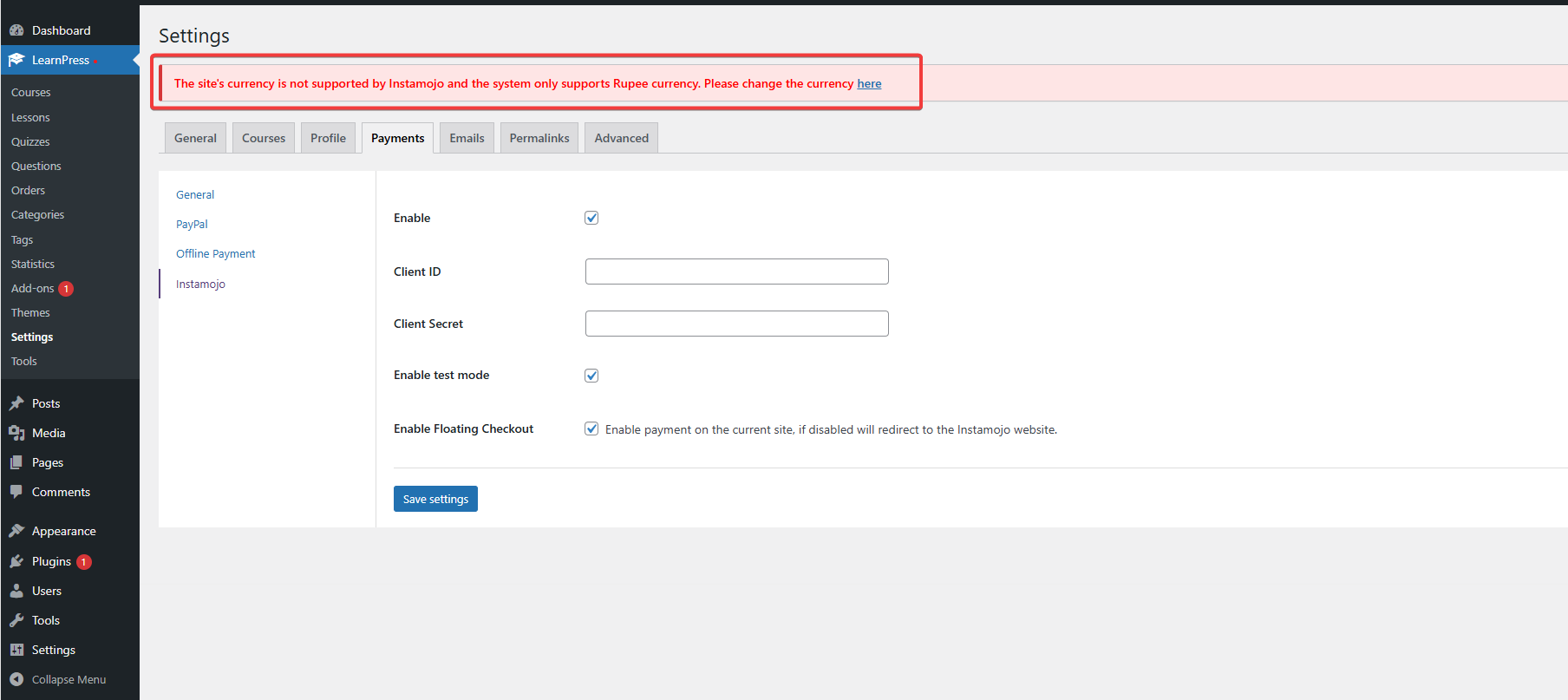The image size is (1568, 700).
Task: Click the Add-ons notification badge
Action: pyautogui.click(x=66, y=289)
